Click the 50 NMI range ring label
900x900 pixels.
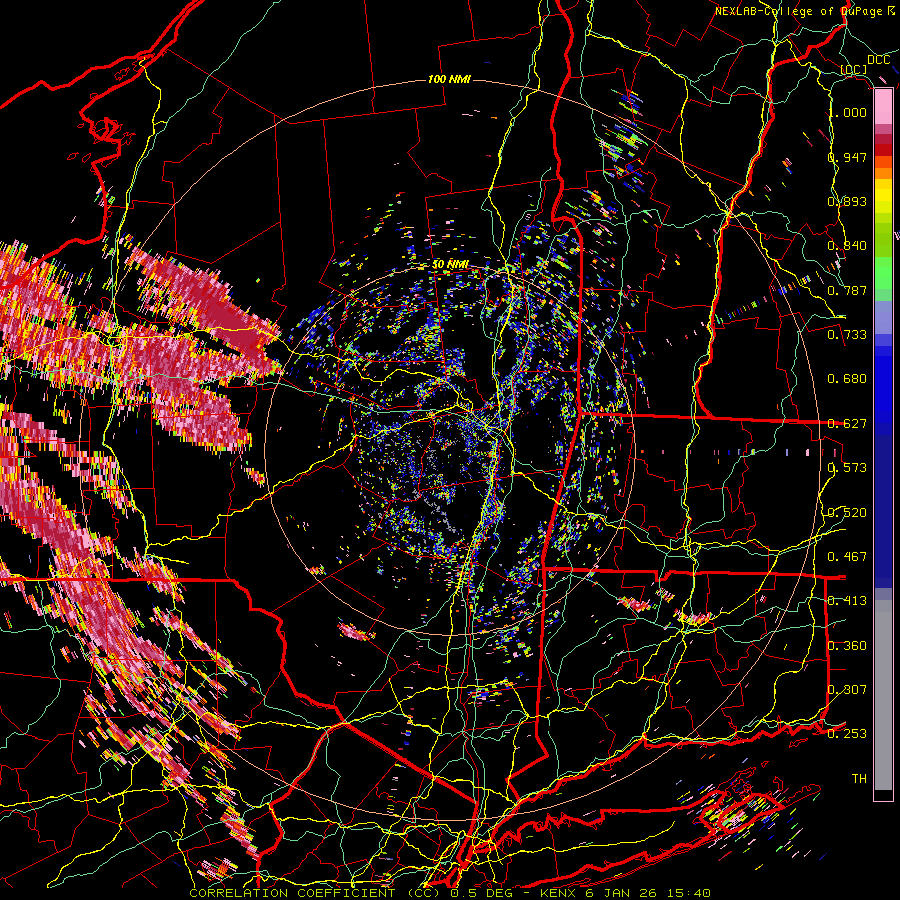pyautogui.click(x=450, y=264)
